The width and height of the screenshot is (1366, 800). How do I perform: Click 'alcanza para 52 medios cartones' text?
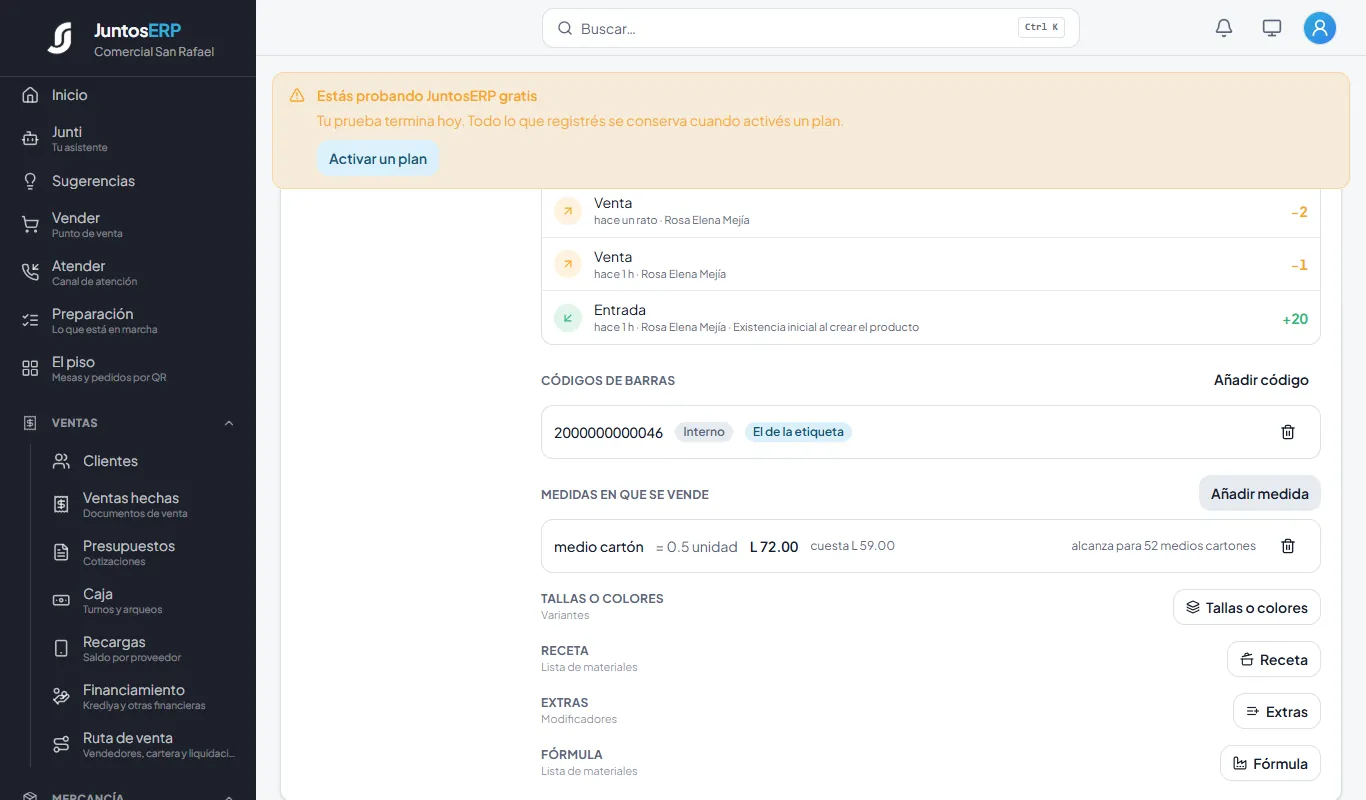pyautogui.click(x=1163, y=546)
